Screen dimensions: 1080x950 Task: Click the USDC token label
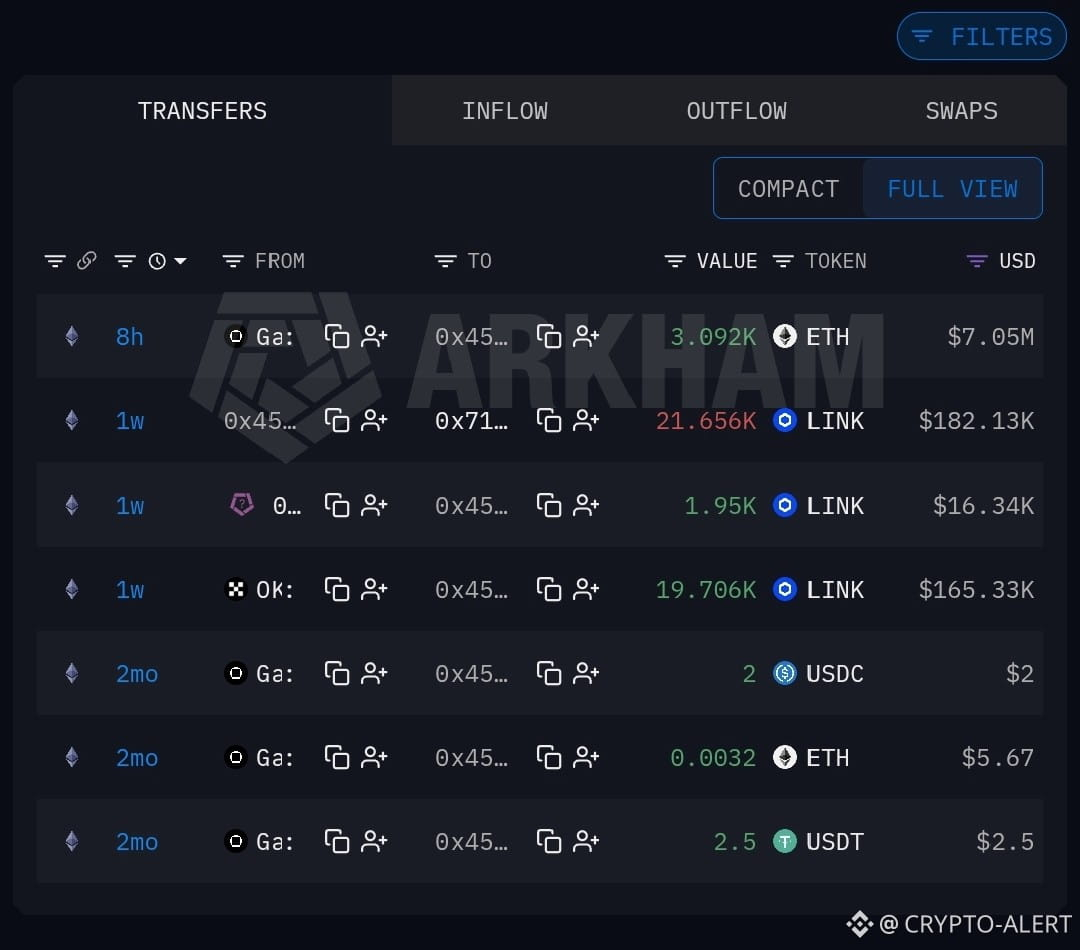coord(834,674)
